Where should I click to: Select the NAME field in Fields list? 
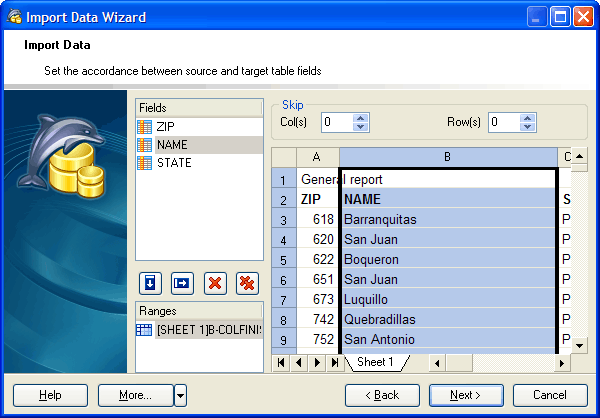[x=199, y=145]
